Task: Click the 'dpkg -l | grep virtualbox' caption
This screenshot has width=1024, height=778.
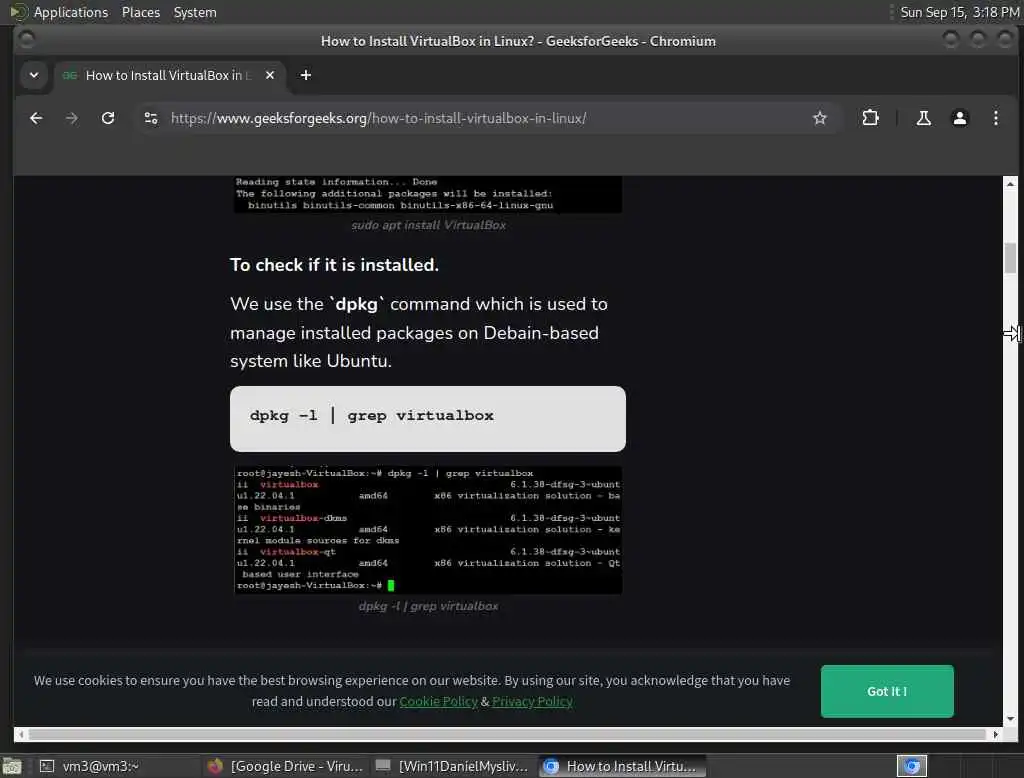Action: click(428, 606)
